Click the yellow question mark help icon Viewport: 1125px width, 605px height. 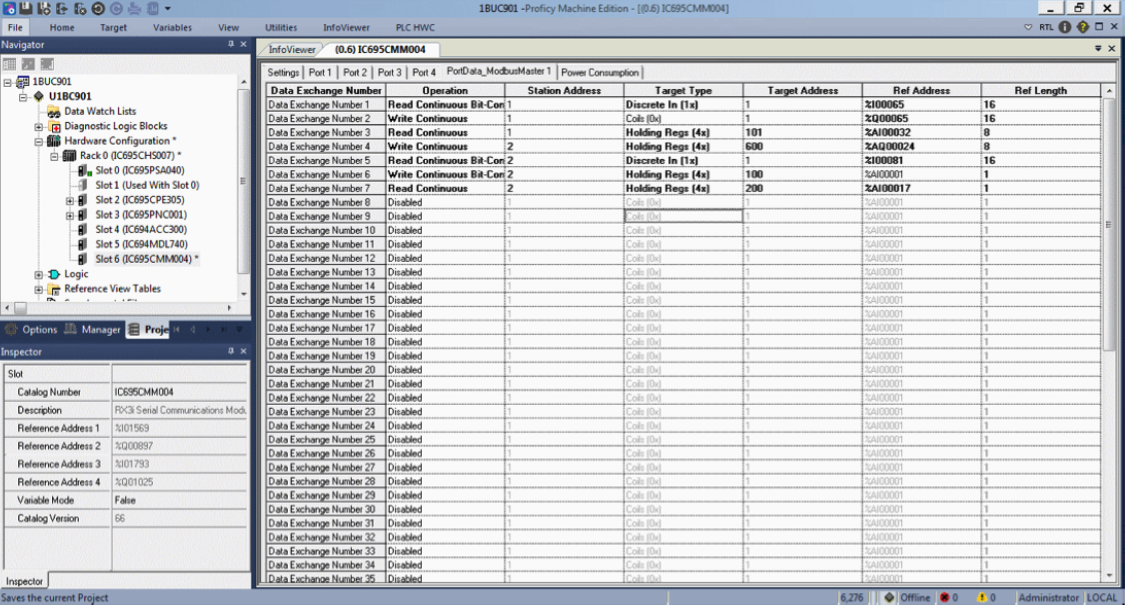point(1083,27)
